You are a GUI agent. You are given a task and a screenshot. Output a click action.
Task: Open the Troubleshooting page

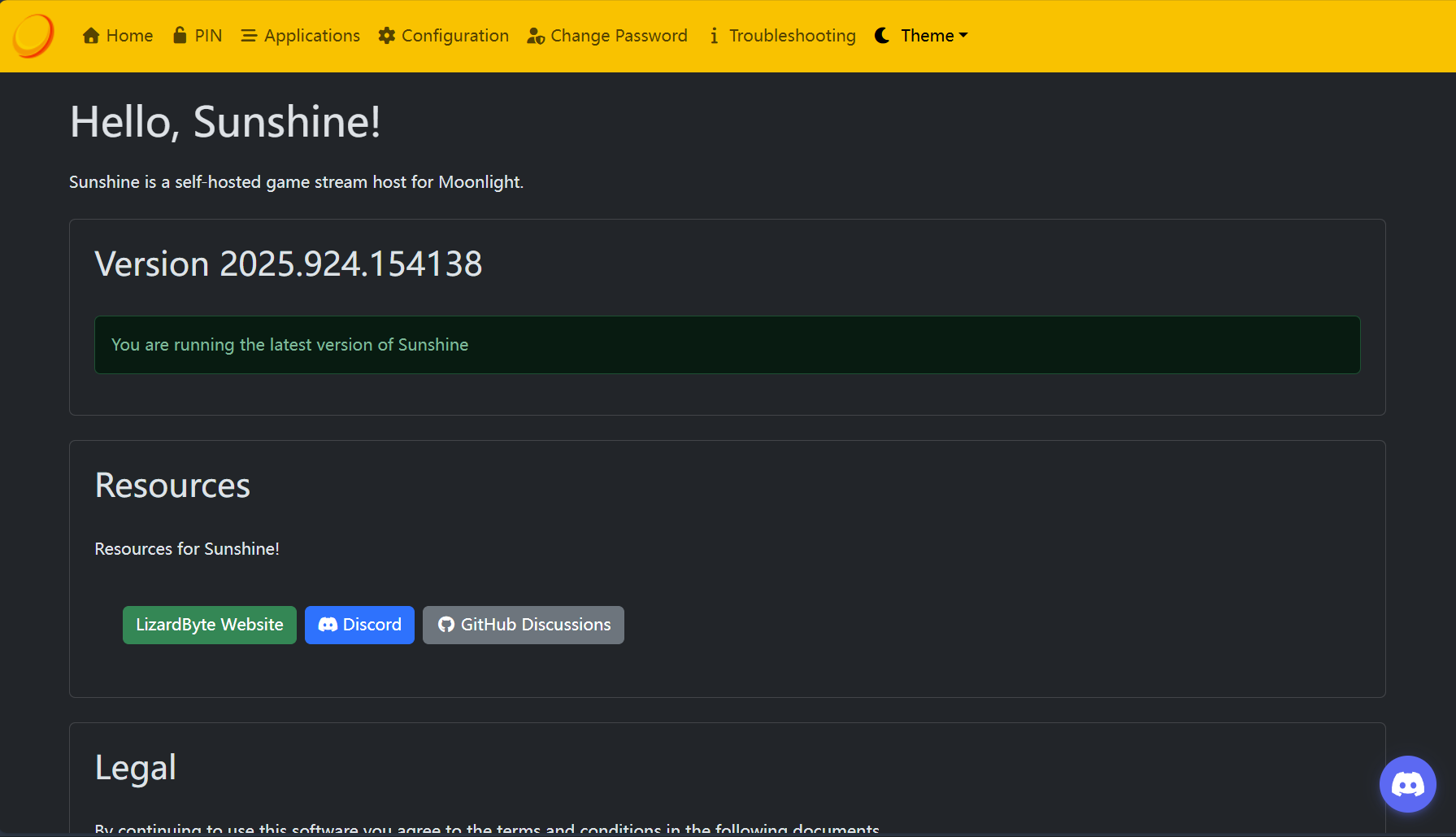[x=792, y=36]
